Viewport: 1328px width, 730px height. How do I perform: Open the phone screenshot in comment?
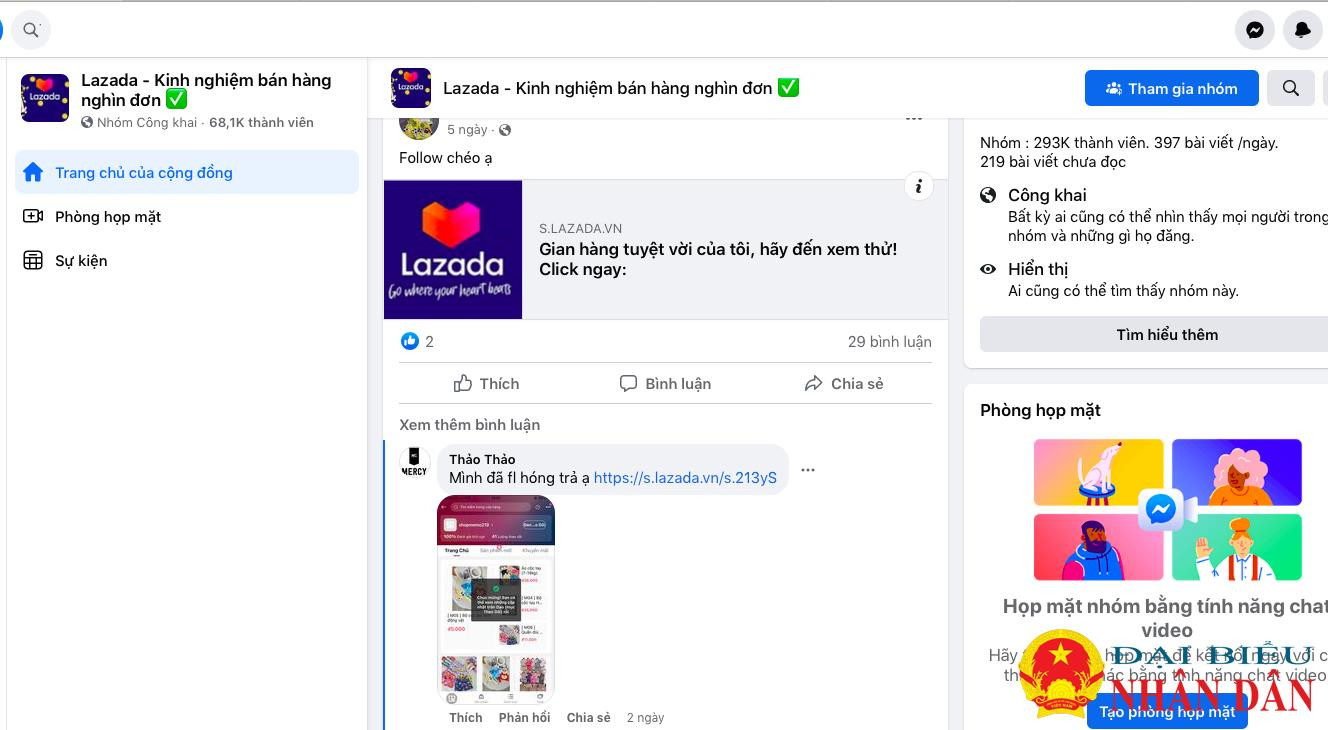tap(496, 600)
